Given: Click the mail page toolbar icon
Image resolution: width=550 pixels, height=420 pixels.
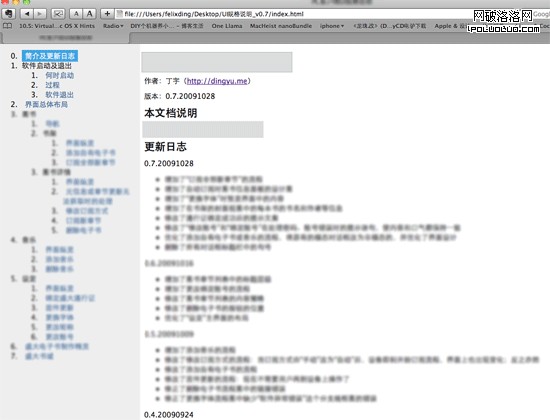Looking at the screenshot, I should tap(58, 14).
